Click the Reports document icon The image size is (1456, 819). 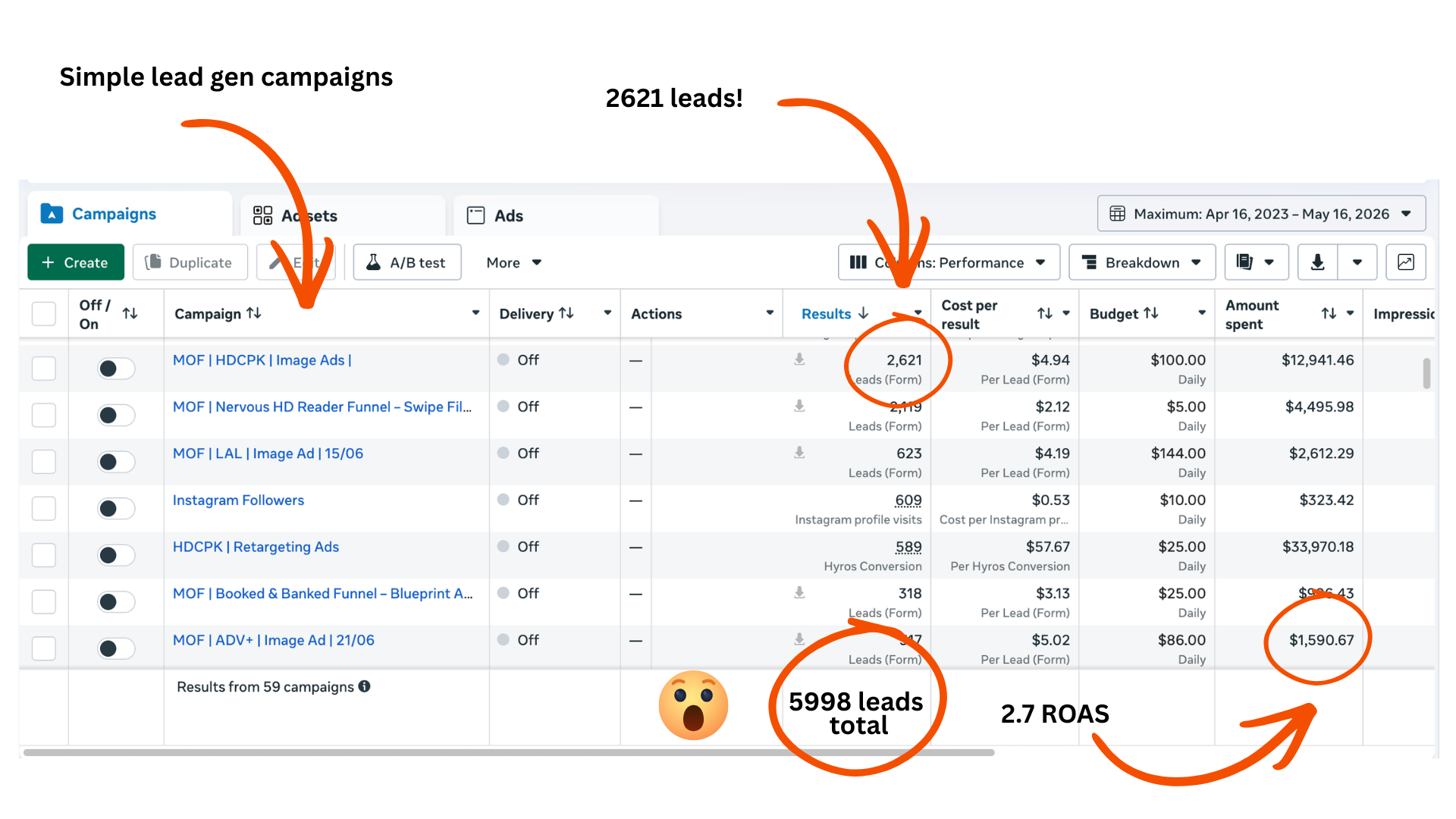point(1244,262)
